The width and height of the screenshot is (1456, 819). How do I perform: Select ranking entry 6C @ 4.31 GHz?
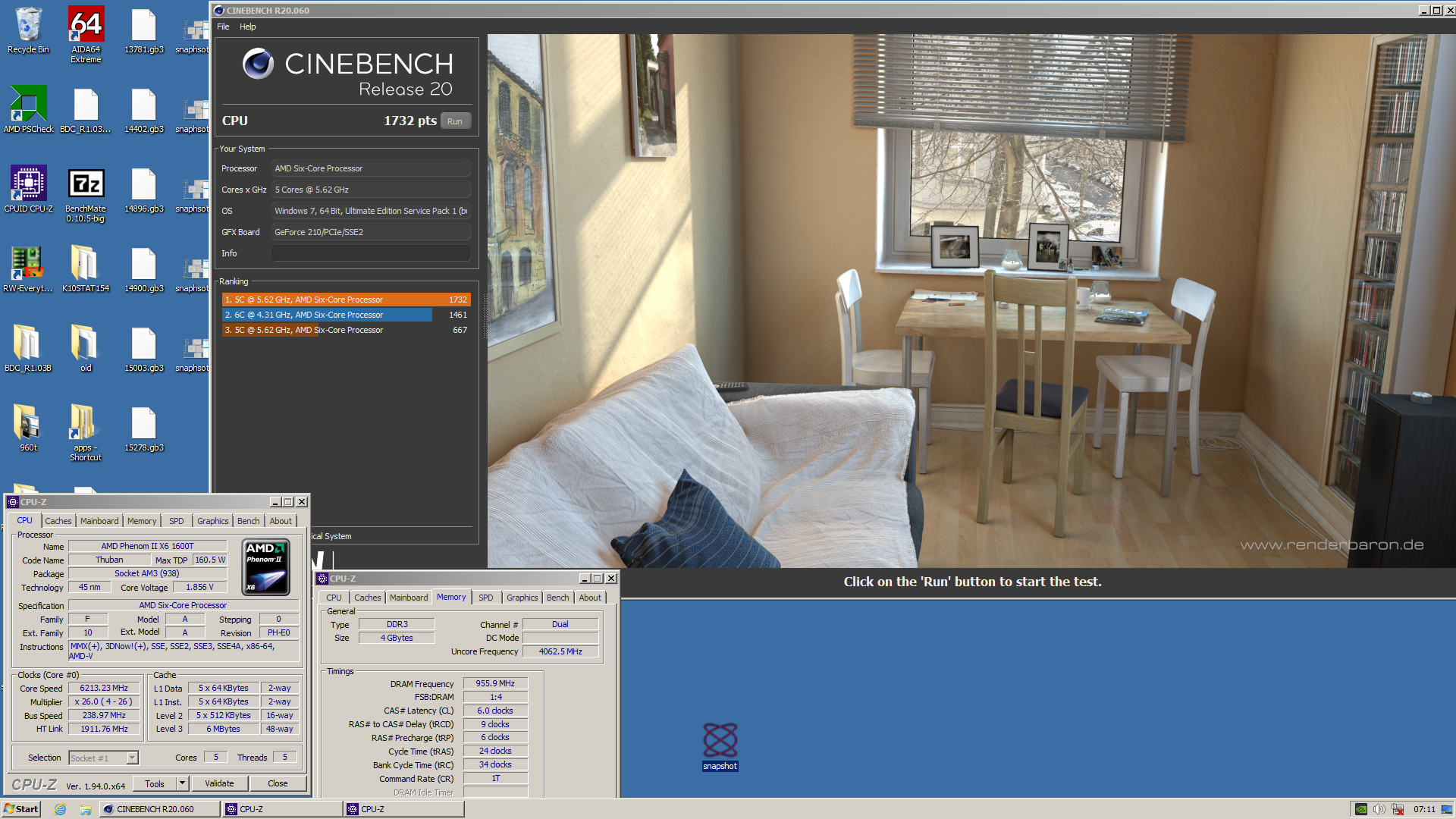[x=347, y=315]
